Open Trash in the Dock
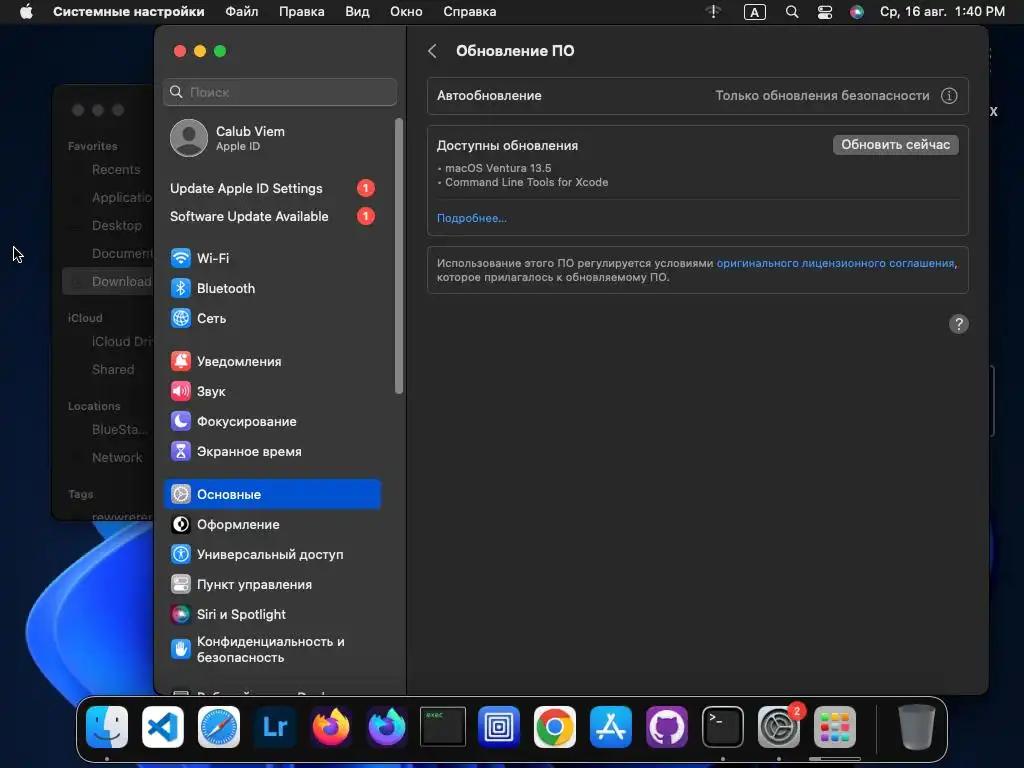Image resolution: width=1024 pixels, height=768 pixels. pos(916,727)
